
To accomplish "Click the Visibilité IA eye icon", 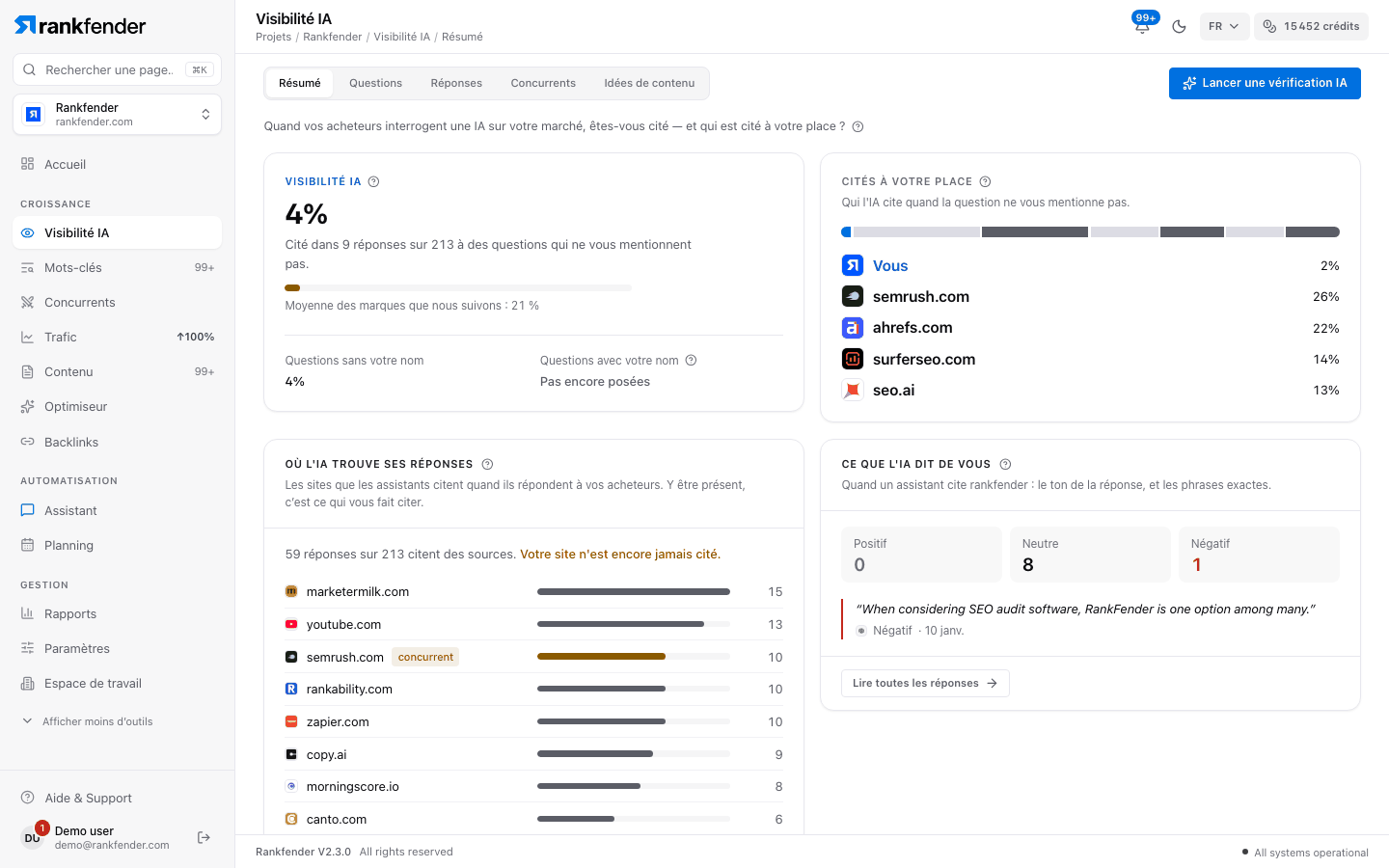I will pos(28,232).
